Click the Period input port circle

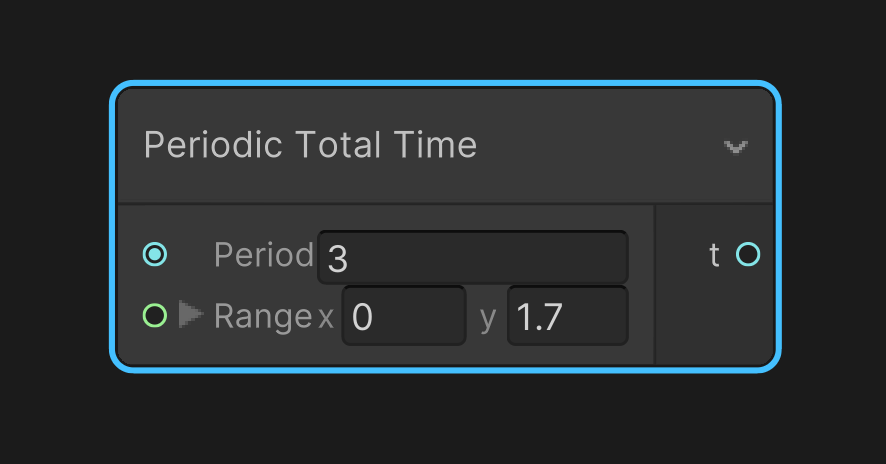pyautogui.click(x=154, y=255)
